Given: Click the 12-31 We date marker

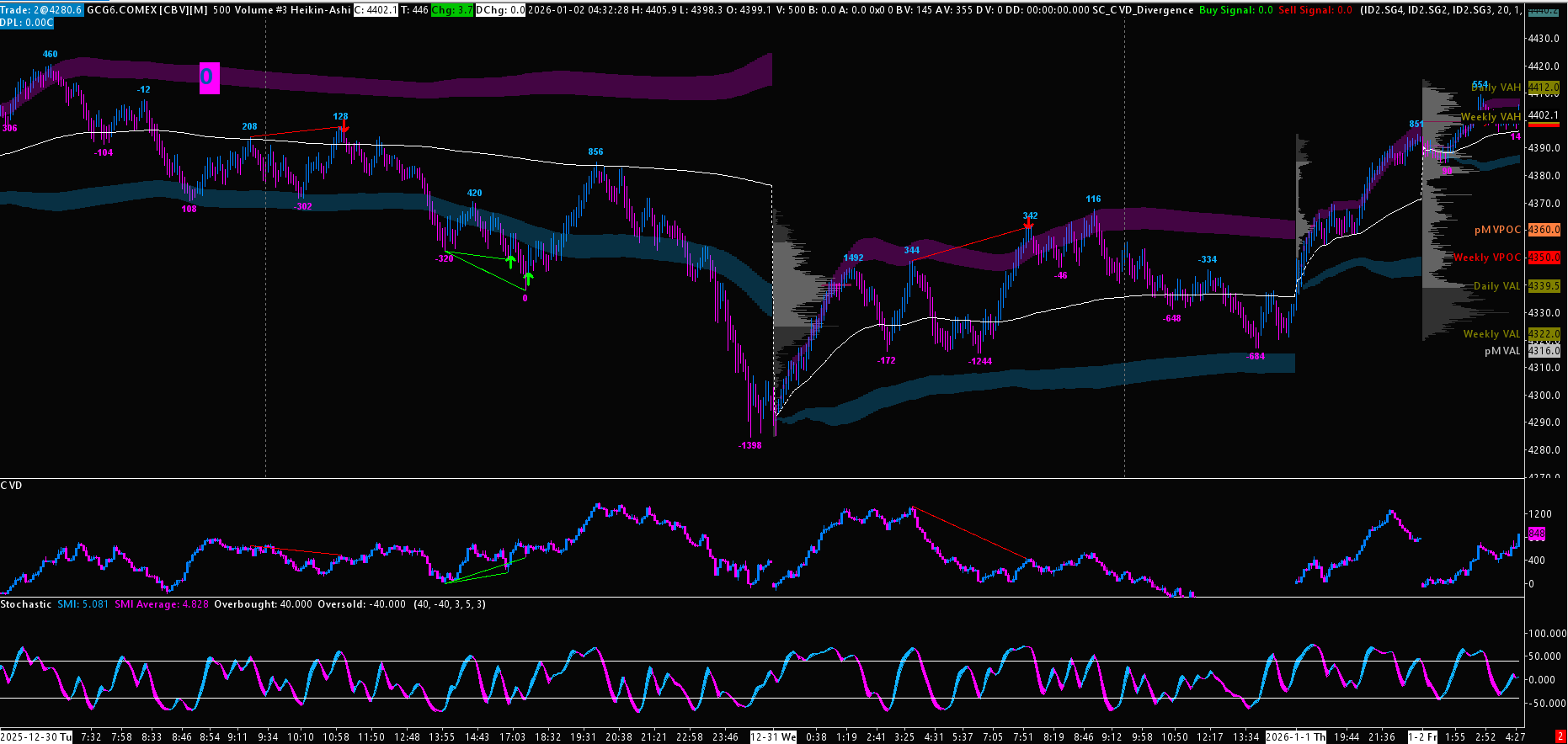Looking at the screenshot, I should [773, 737].
